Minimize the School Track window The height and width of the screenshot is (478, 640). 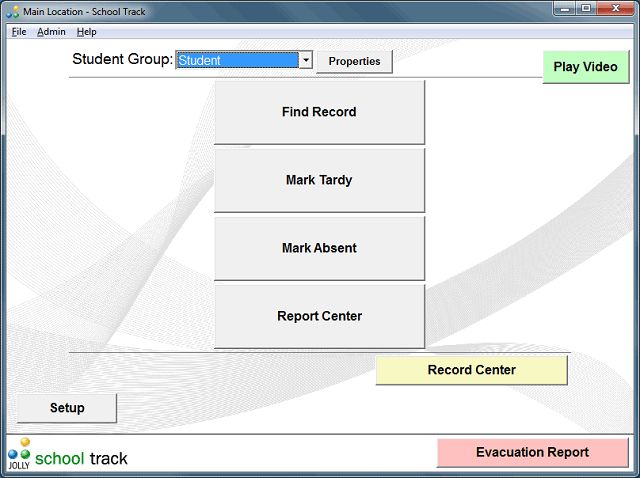click(565, 8)
